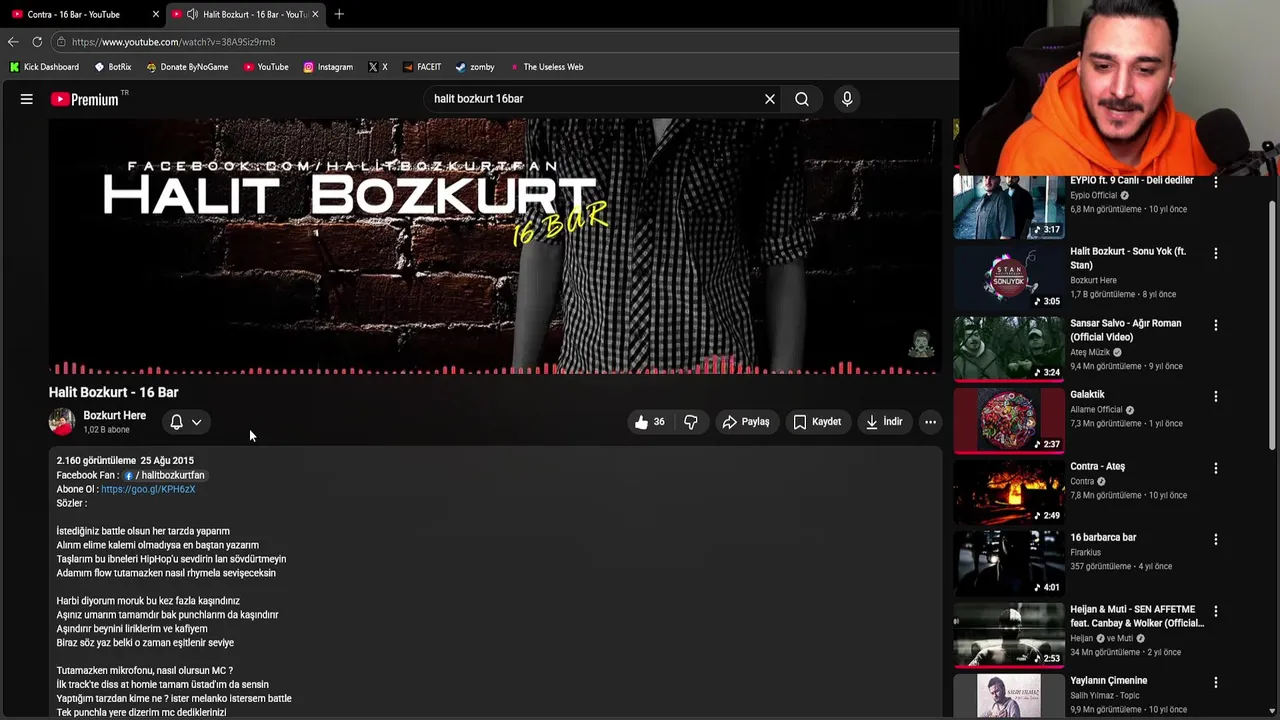
Task: Open the Instagram bookmark
Action: pyautogui.click(x=328, y=67)
